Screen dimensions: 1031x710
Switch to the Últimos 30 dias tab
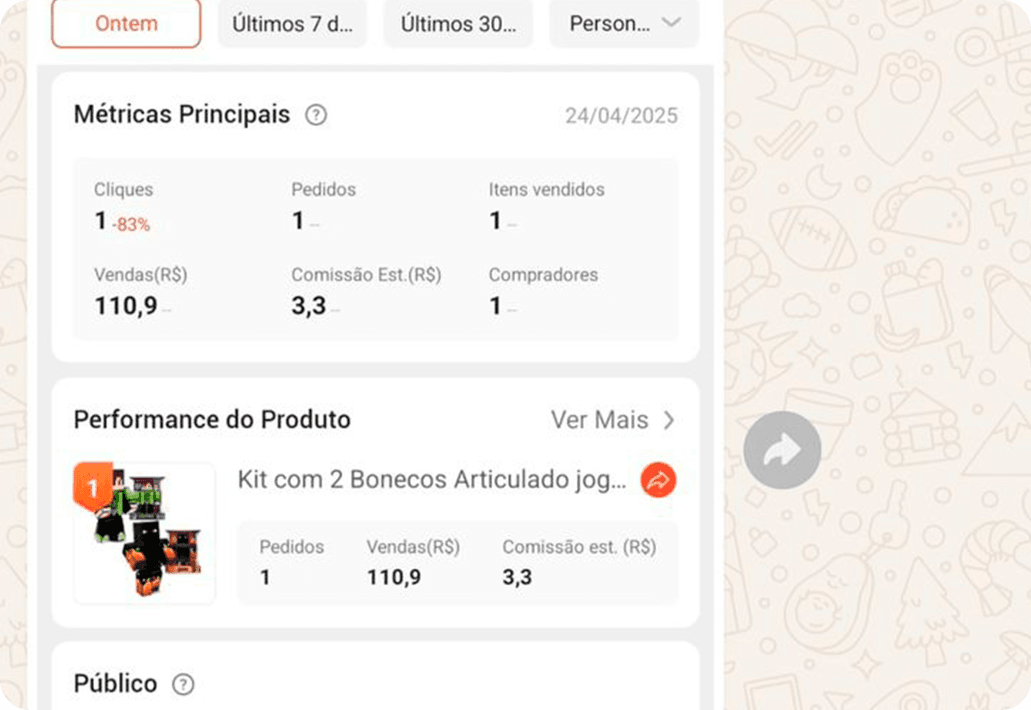[x=458, y=24]
